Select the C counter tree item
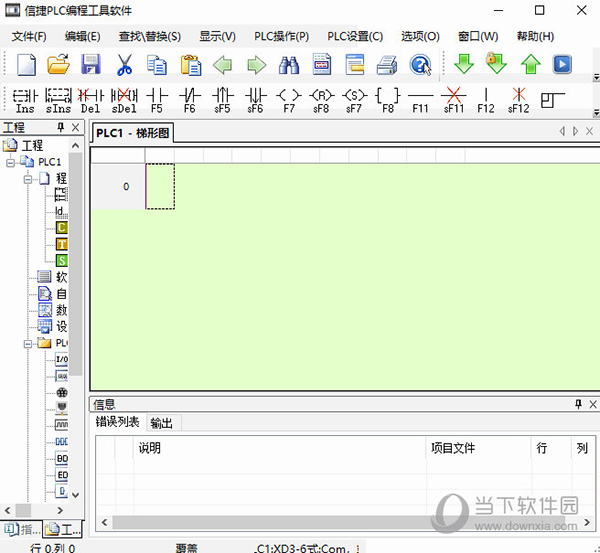600x553 pixels. tap(62, 227)
